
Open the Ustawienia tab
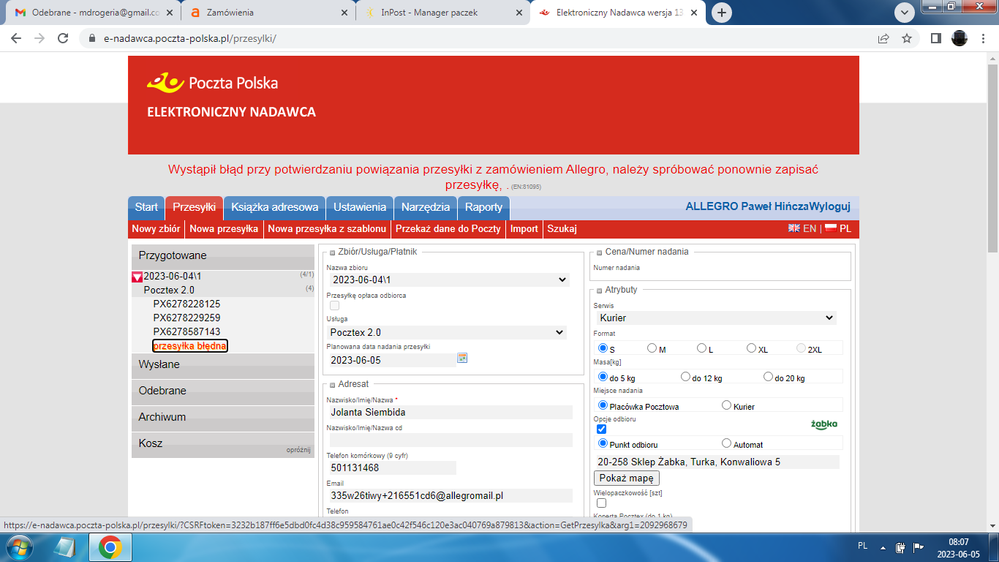359,207
